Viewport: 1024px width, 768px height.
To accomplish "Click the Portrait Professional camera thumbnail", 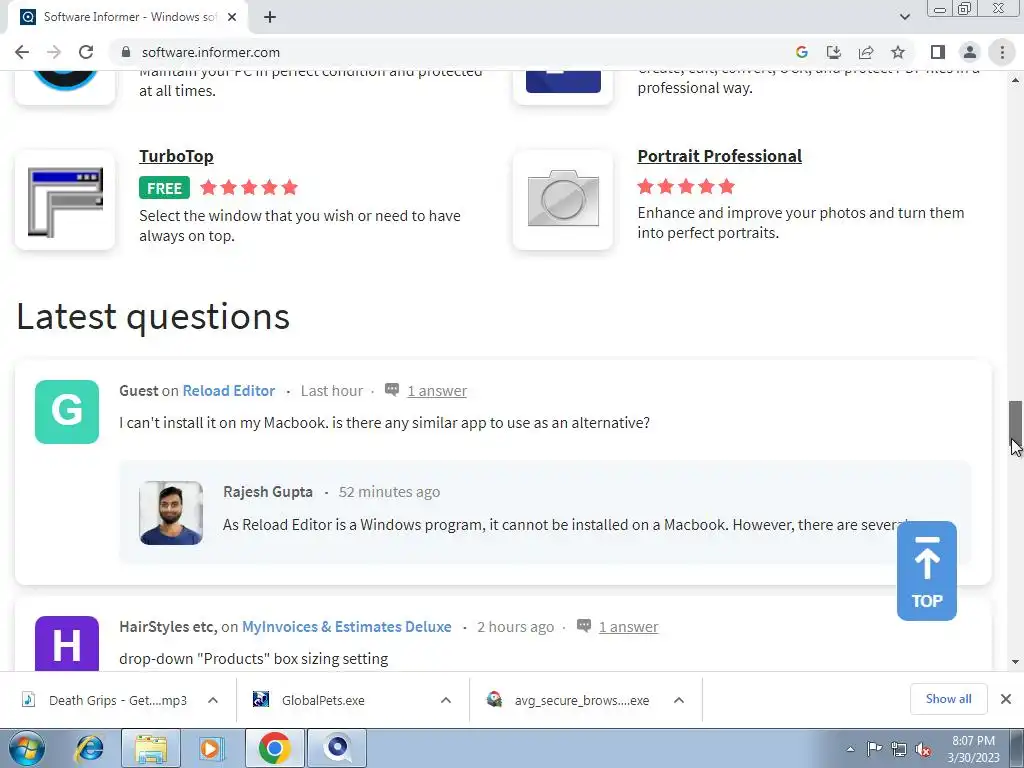I will point(563,200).
